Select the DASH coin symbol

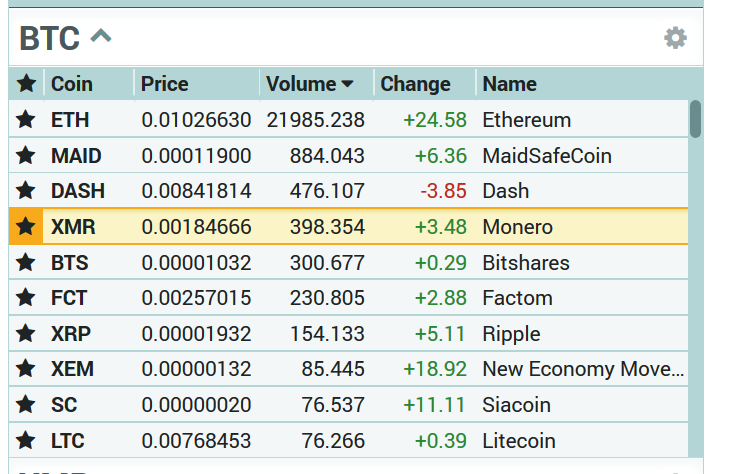pos(78,191)
